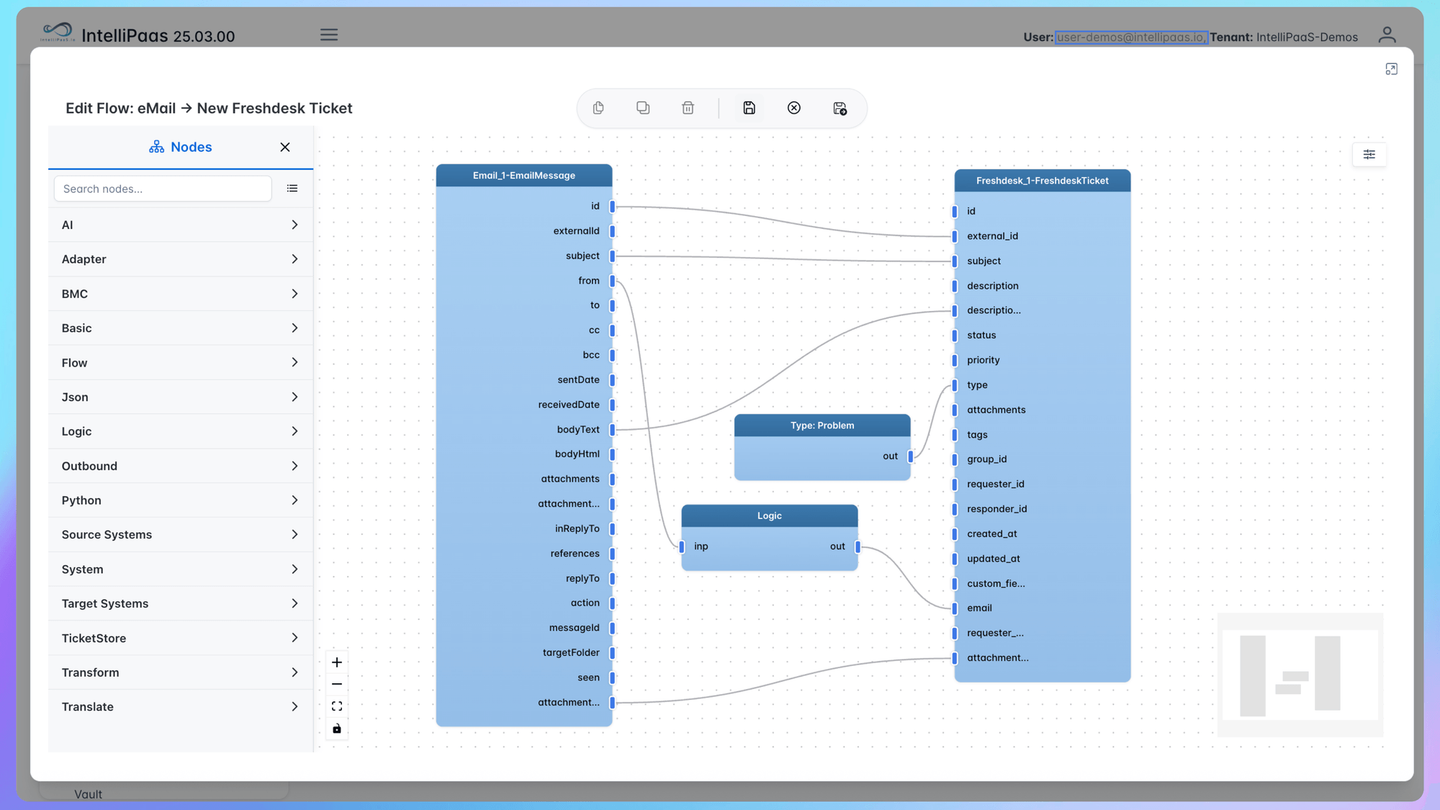
Task: Click the duplicate toolbar icon
Action: coord(643,108)
